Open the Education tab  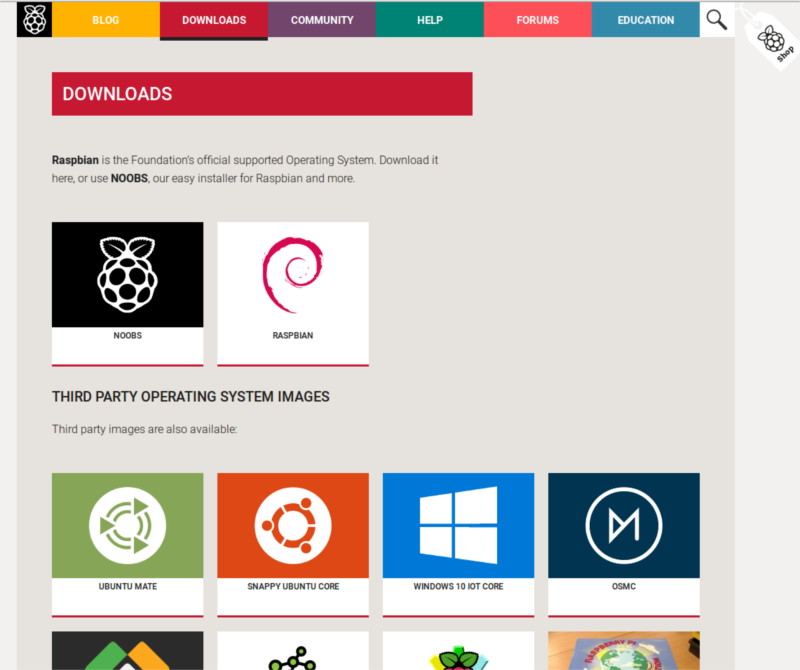(646, 20)
